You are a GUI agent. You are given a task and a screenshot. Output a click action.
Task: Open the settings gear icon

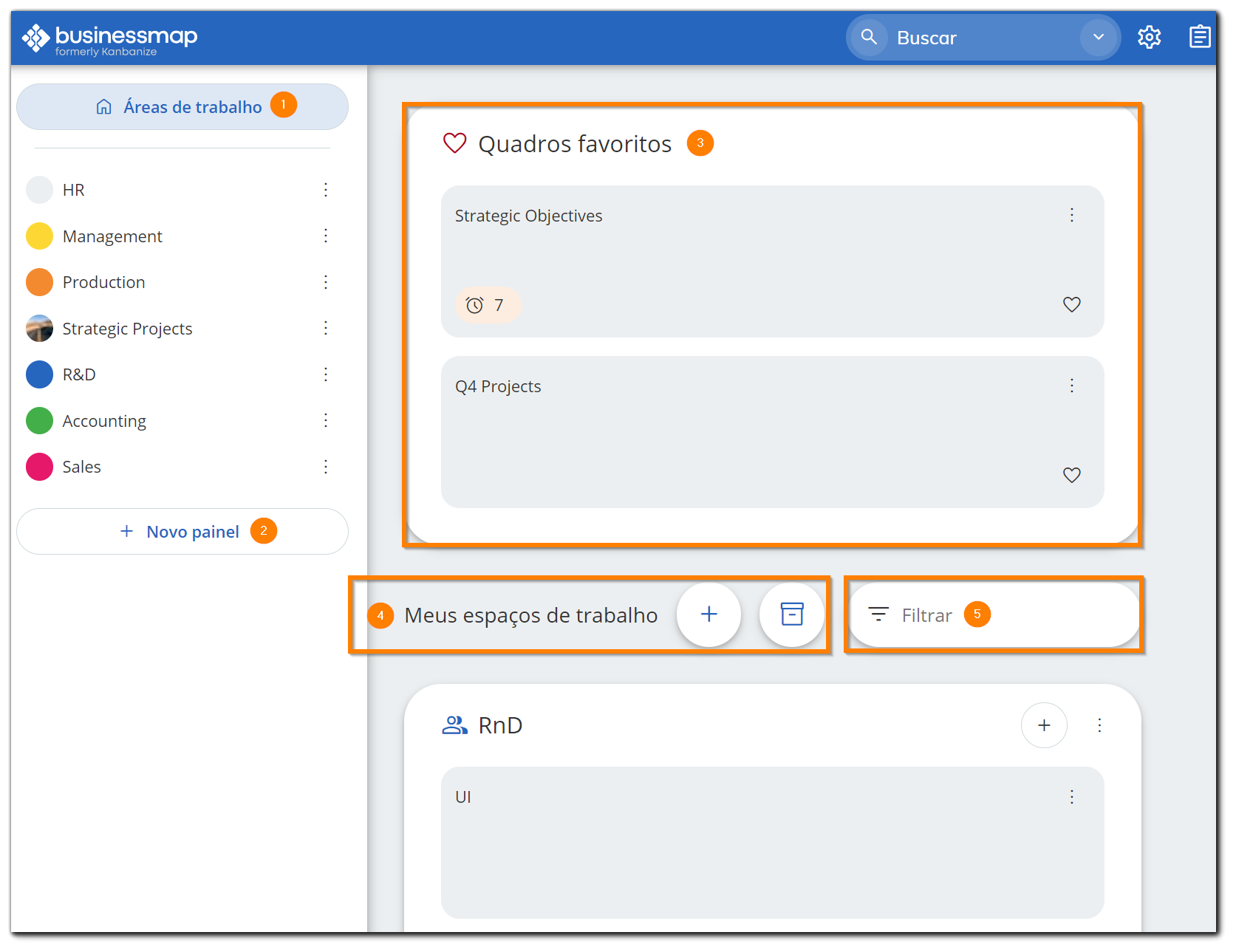coord(1149,37)
